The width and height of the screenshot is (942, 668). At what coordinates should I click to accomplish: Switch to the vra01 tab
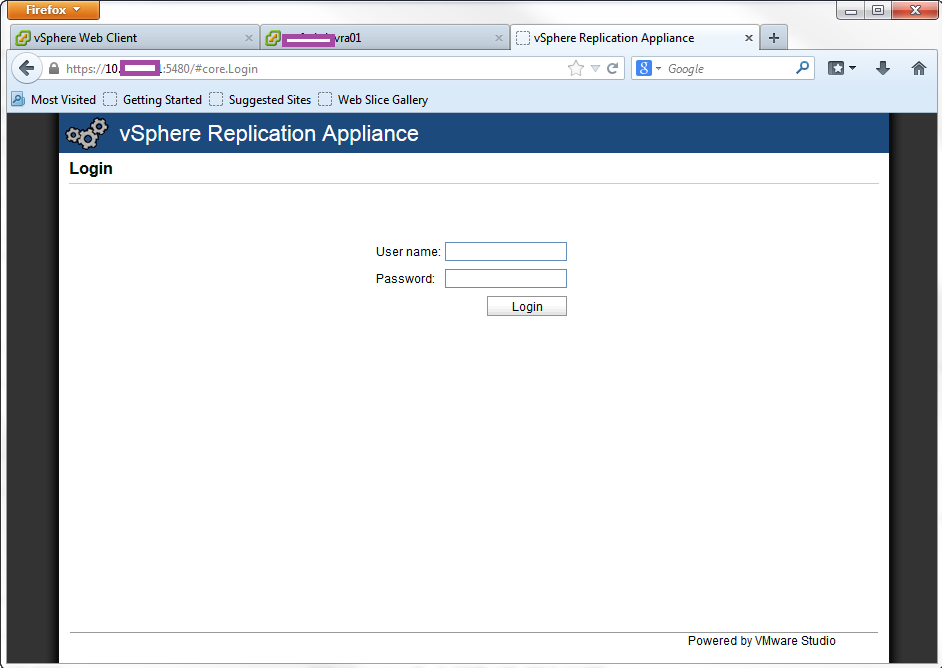(384, 38)
